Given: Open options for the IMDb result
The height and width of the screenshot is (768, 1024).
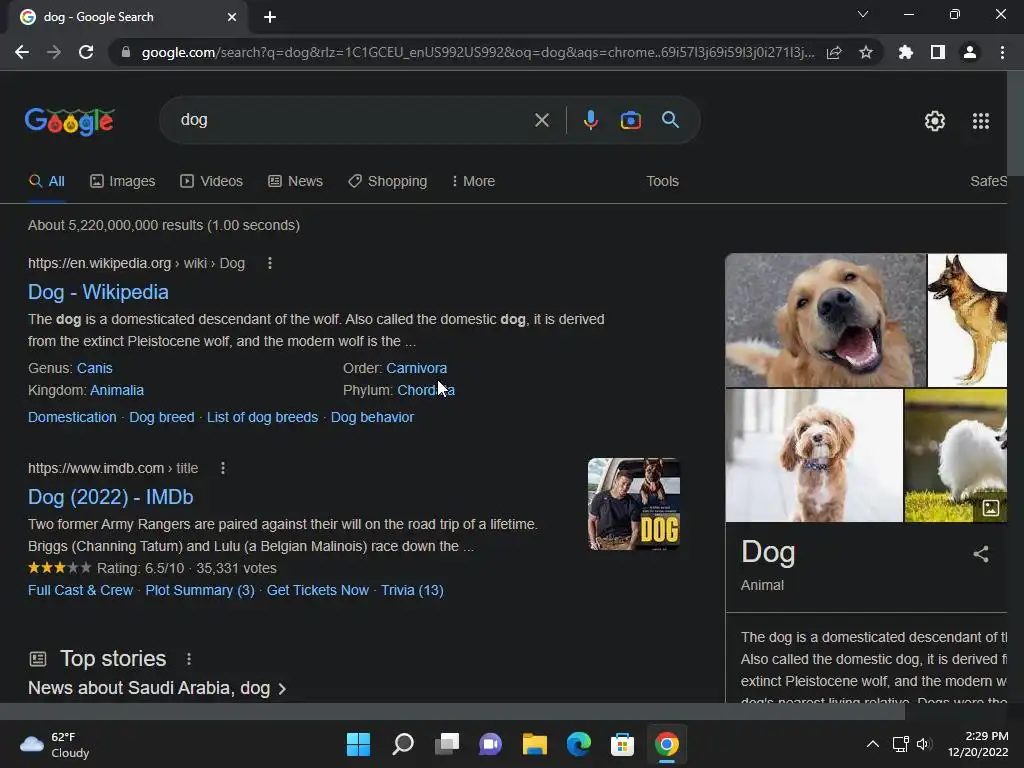Looking at the screenshot, I should click(x=223, y=468).
